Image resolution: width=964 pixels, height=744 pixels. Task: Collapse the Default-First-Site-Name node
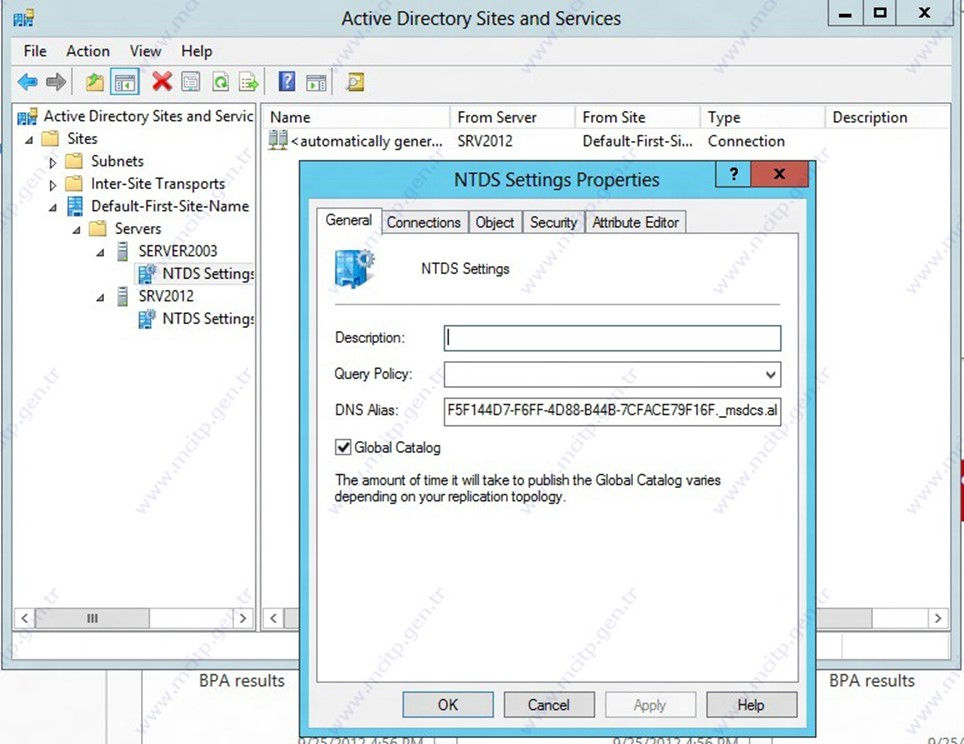pyautogui.click(x=53, y=208)
